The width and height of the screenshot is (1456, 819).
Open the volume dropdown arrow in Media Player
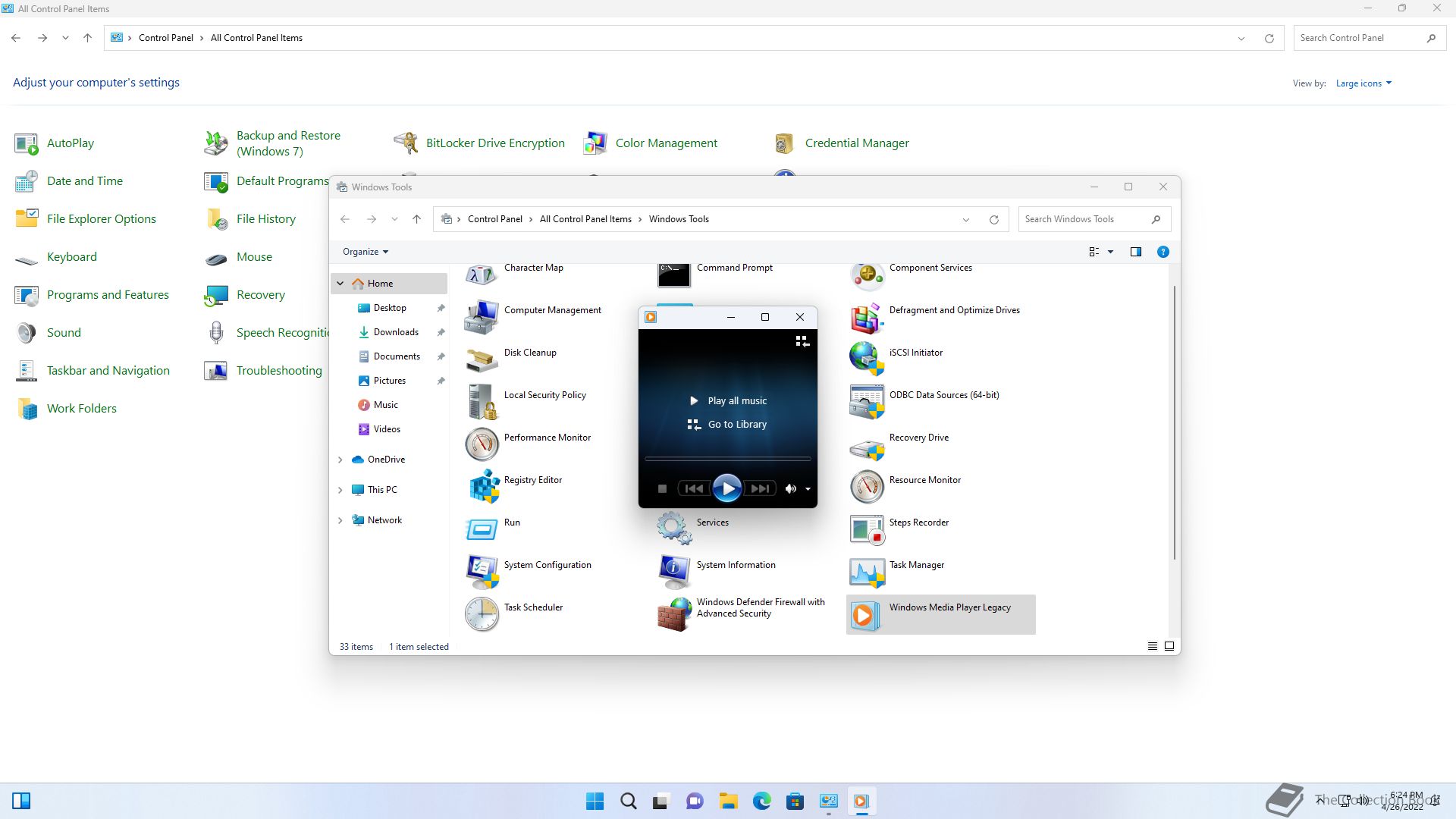[808, 489]
